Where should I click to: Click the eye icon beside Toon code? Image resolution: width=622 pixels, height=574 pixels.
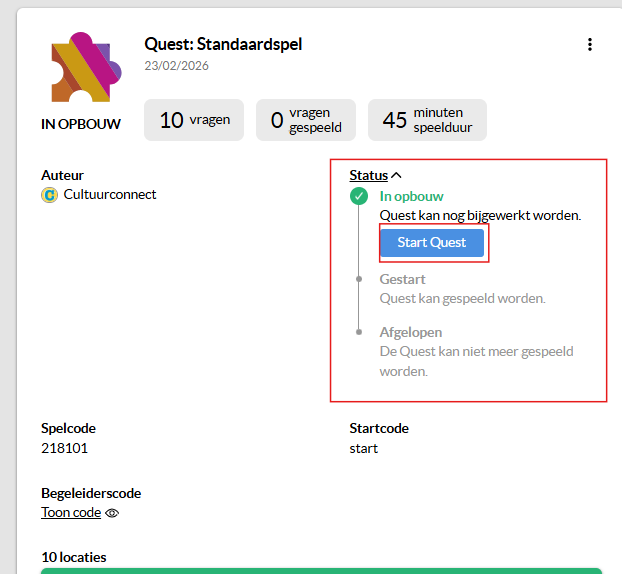[112, 513]
